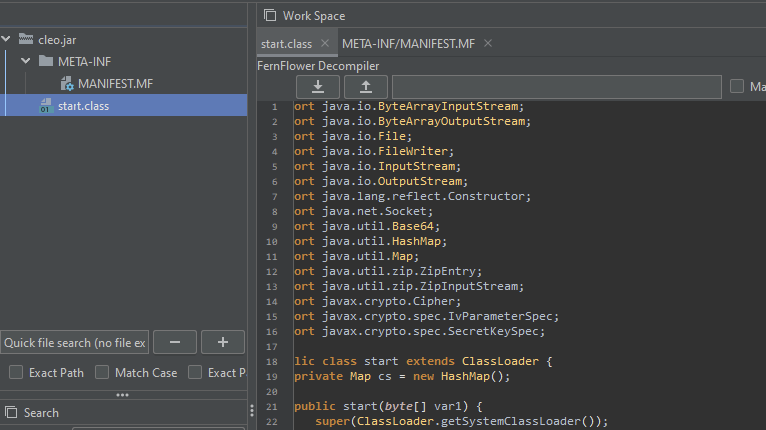766x430 pixels.
Task: Toggle the Match Case checkbox
Action: 102,373
